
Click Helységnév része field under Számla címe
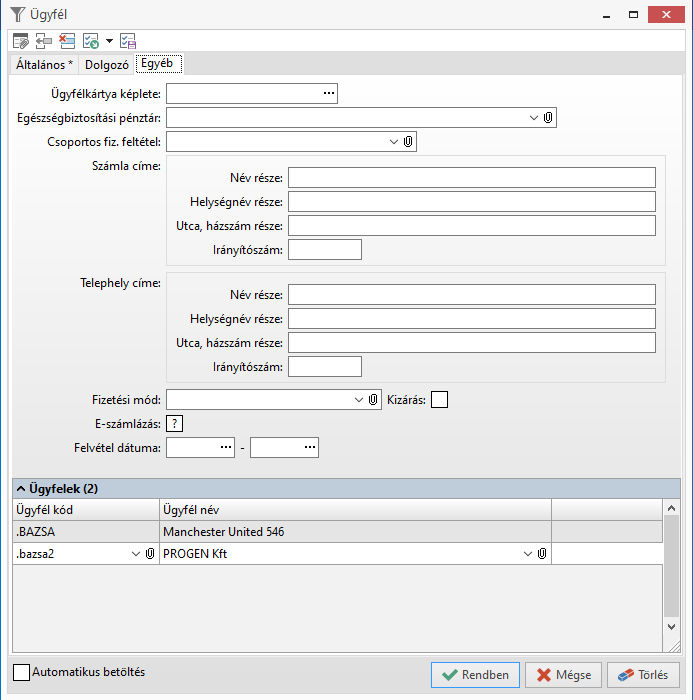(472, 202)
